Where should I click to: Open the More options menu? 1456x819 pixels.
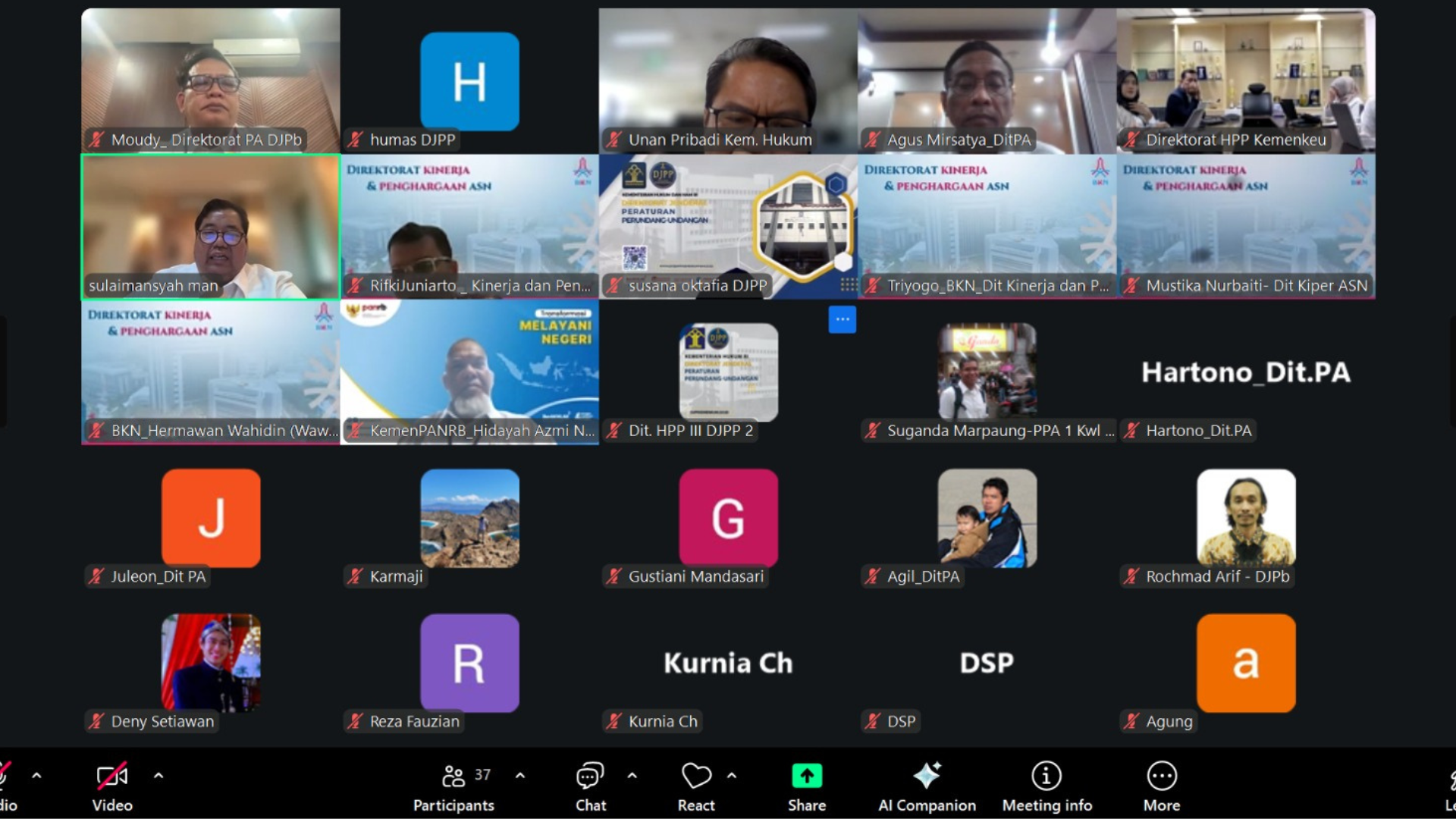pos(1161,776)
